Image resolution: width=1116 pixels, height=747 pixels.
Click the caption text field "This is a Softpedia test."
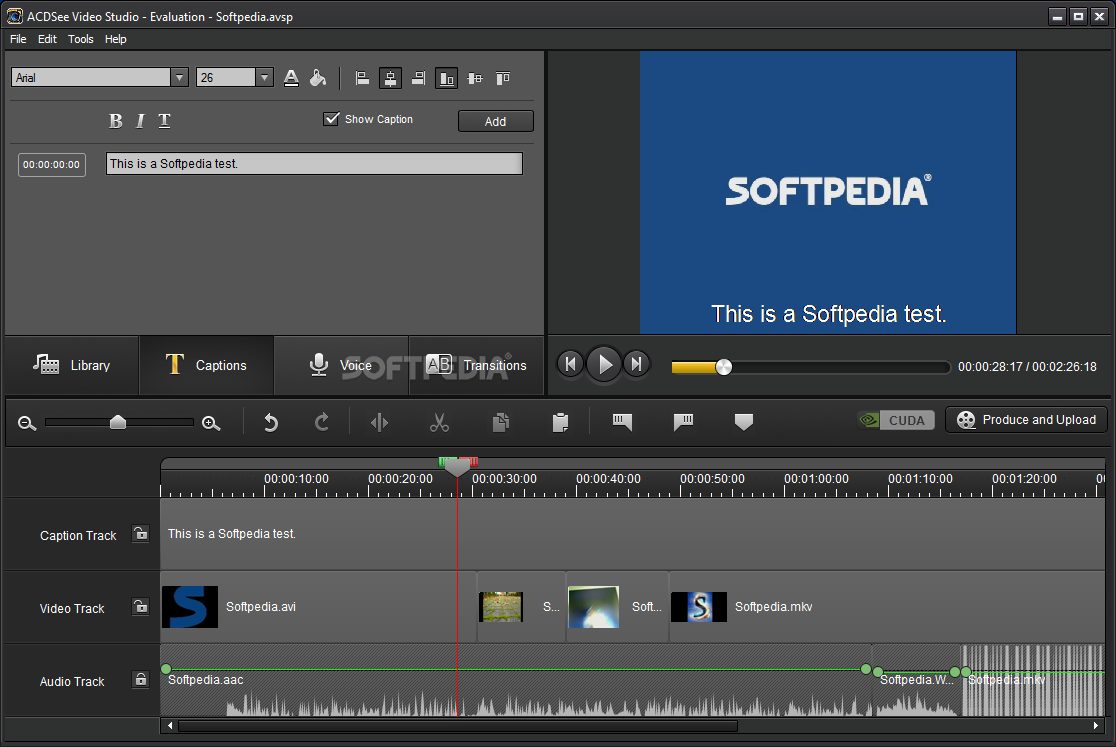(314, 164)
